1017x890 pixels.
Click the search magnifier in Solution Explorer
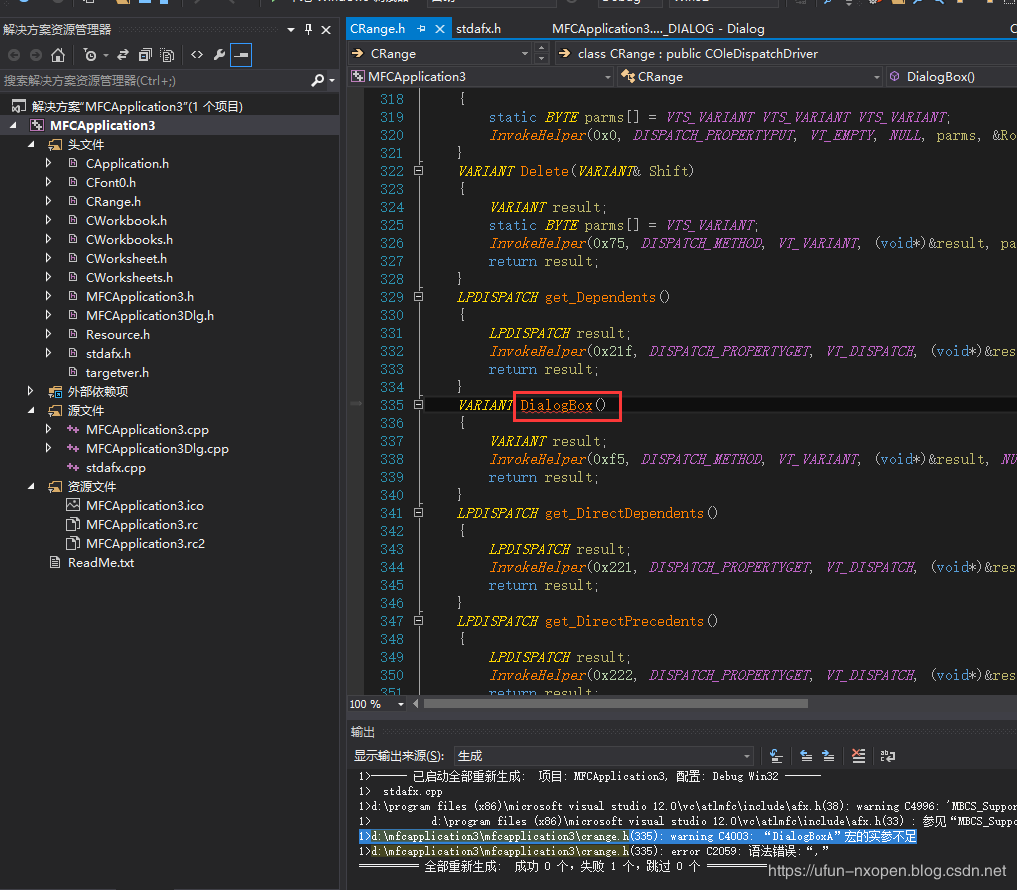click(318, 80)
